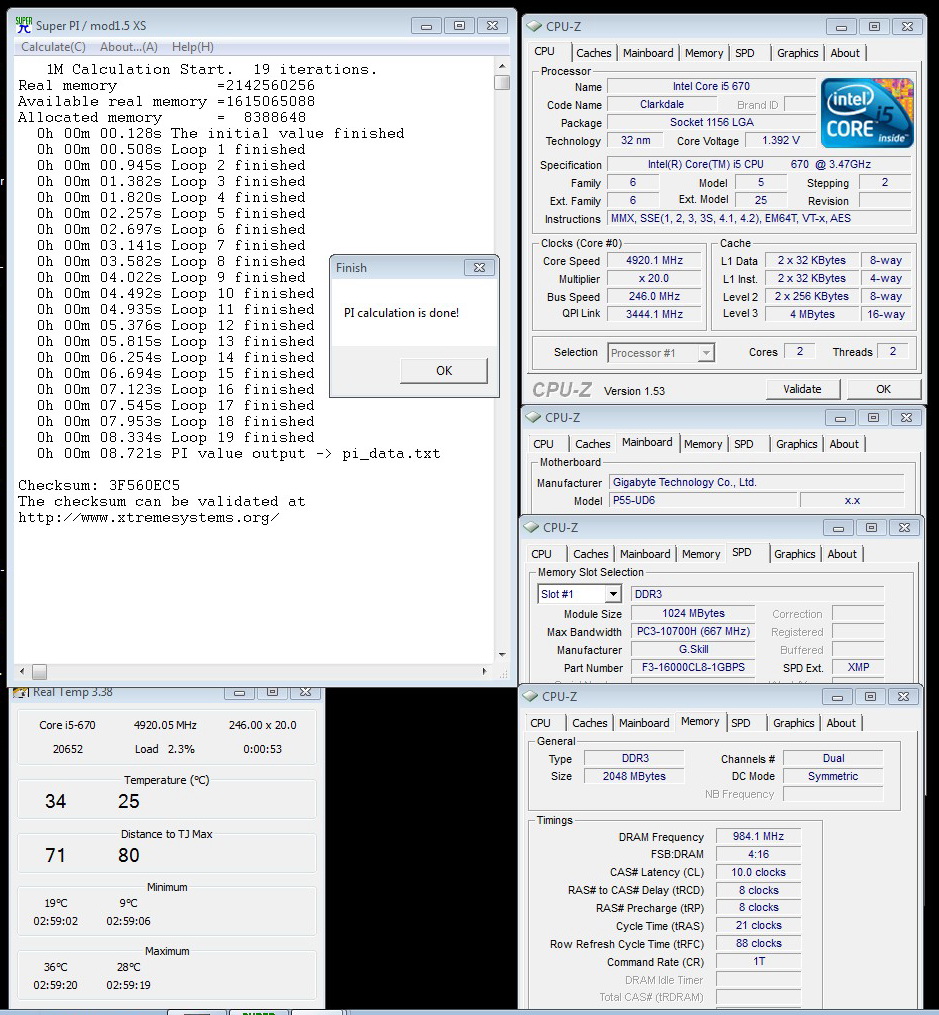939x1015 pixels.
Task: Select About tab in CPU-Z Memory window
Action: click(x=841, y=723)
